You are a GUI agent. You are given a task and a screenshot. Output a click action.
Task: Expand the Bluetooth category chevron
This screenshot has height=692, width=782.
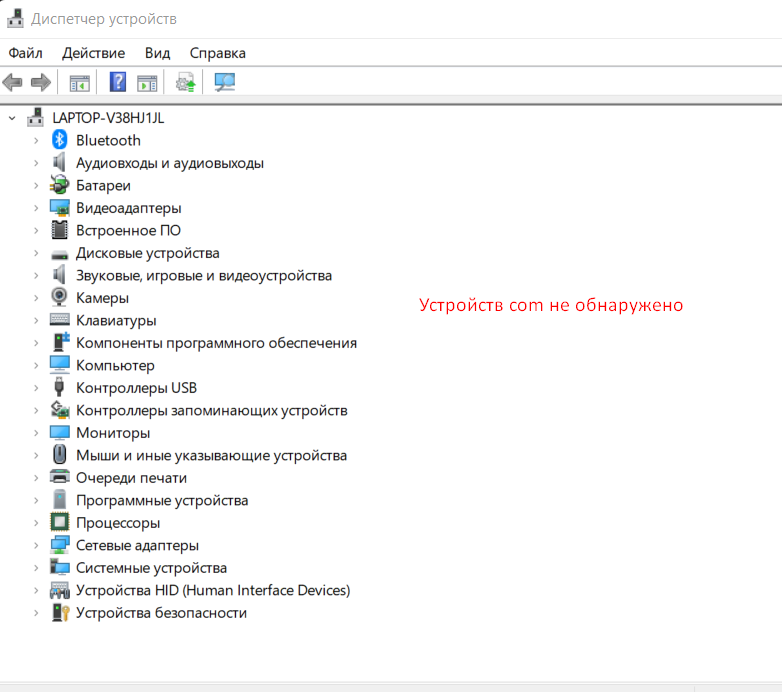pyautogui.click(x=36, y=141)
